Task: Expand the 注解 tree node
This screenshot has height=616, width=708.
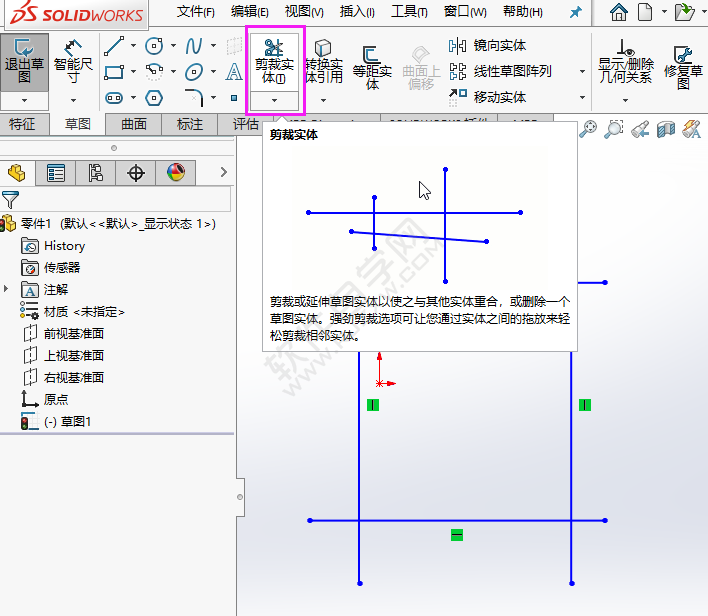Action: (x=6, y=289)
